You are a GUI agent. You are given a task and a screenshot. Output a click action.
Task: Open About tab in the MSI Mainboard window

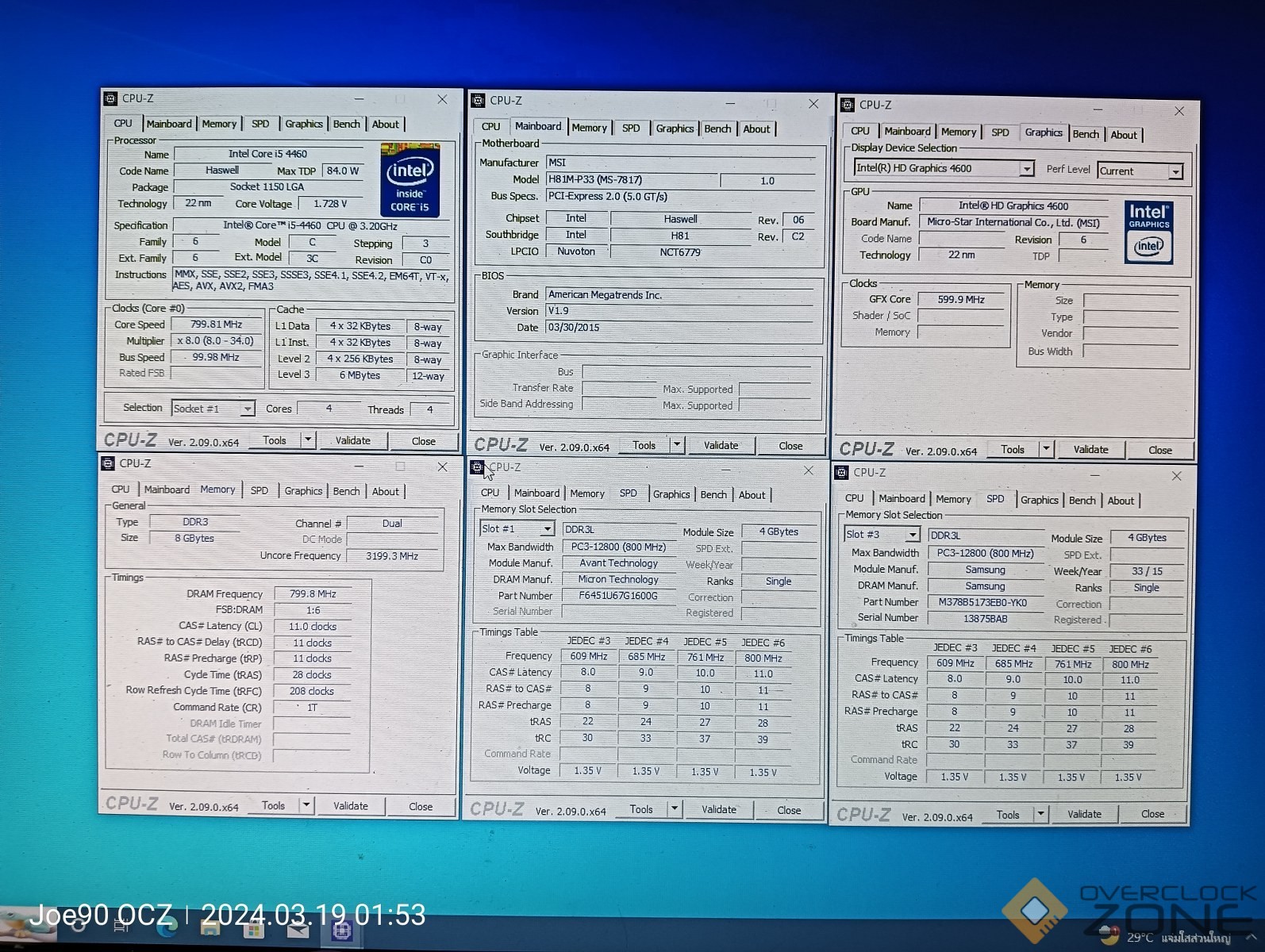pyautogui.click(x=756, y=129)
